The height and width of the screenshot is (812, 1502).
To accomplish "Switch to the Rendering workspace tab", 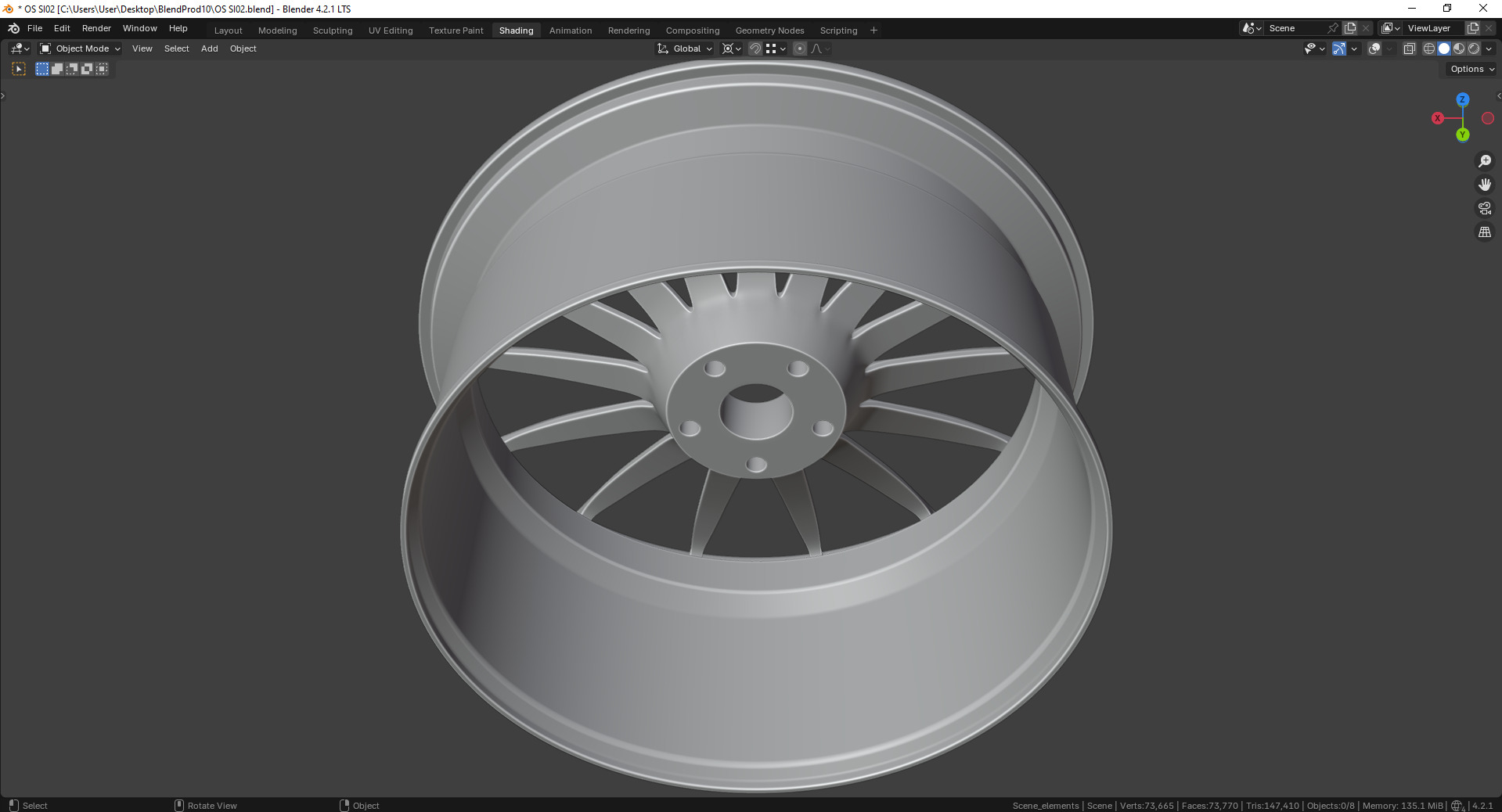I will coord(629,31).
